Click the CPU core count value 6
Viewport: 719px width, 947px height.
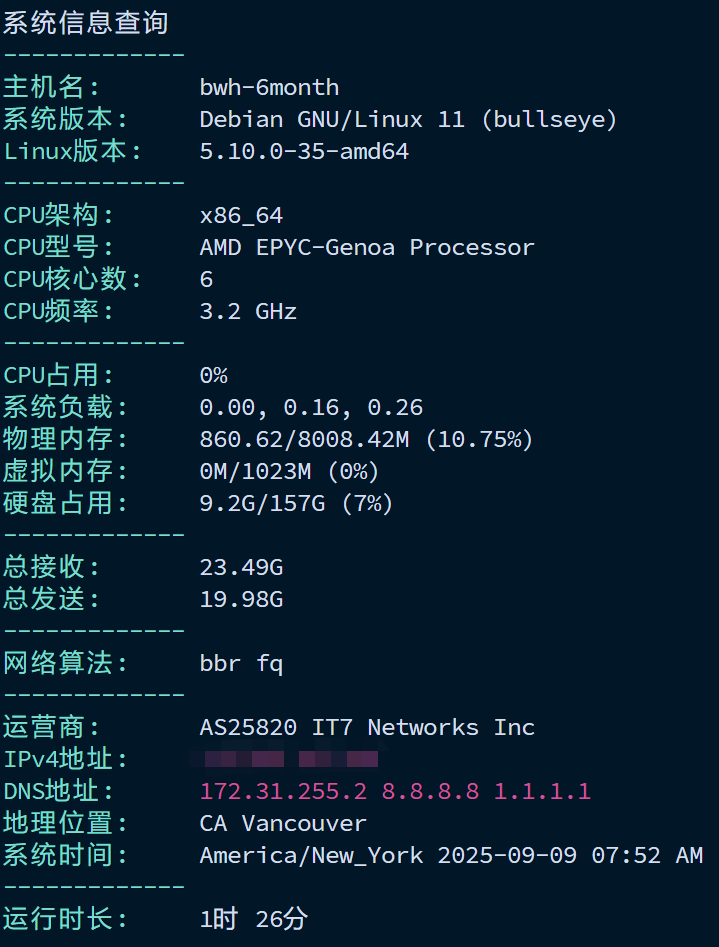206,280
